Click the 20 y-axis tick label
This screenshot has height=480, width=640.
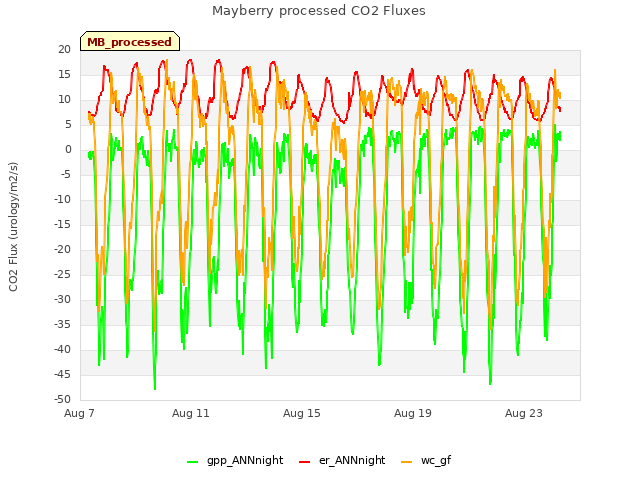pos(64,50)
